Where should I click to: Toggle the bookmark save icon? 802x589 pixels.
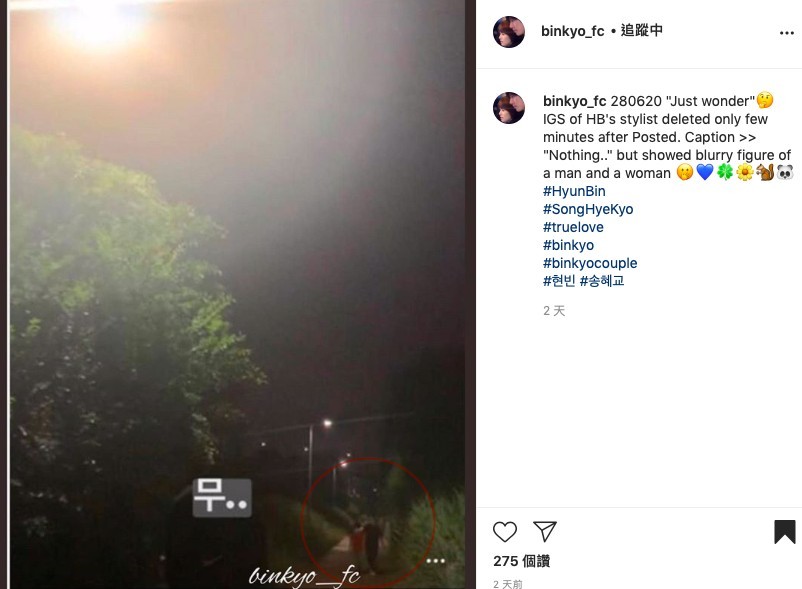point(785,532)
